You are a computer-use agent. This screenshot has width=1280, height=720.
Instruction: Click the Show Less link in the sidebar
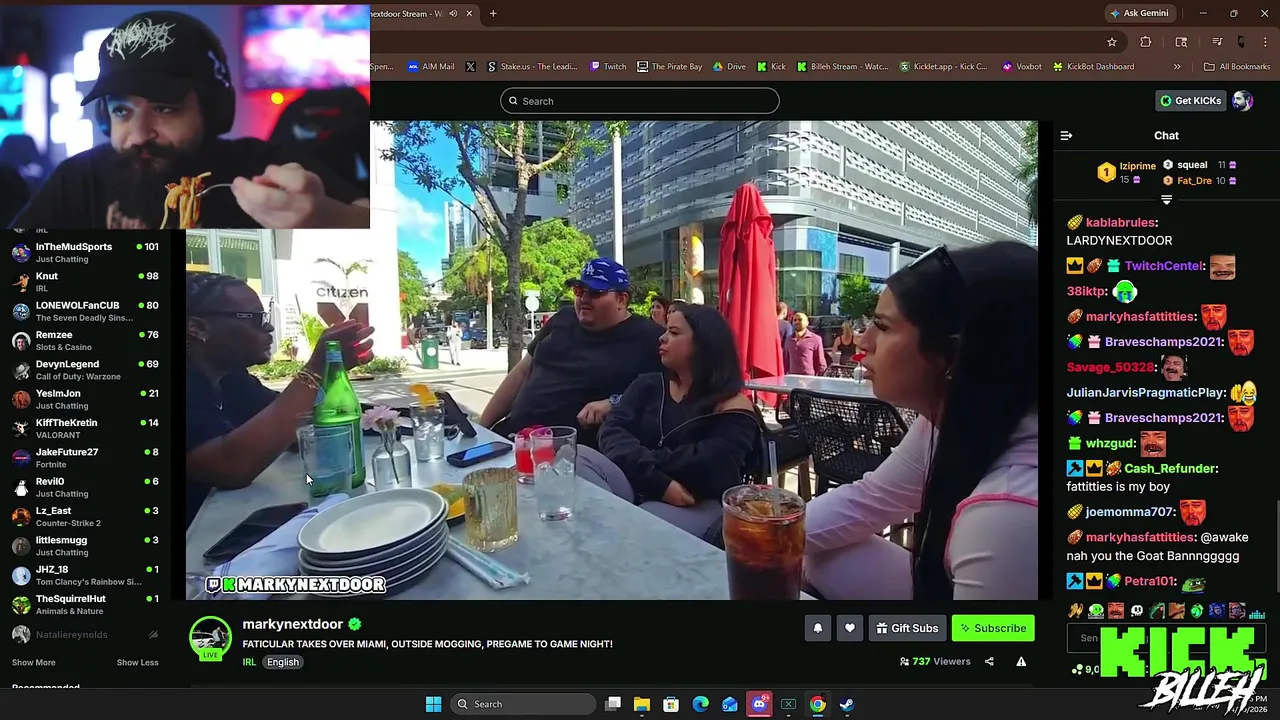pyautogui.click(x=137, y=662)
